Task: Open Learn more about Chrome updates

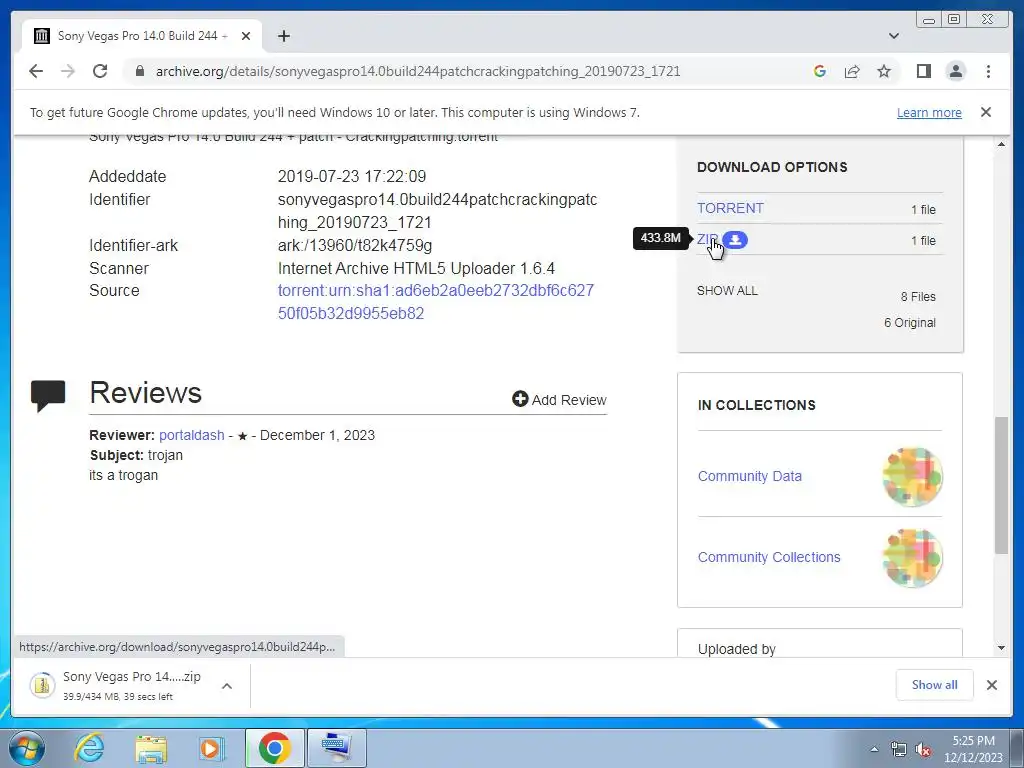Action: pos(929,112)
